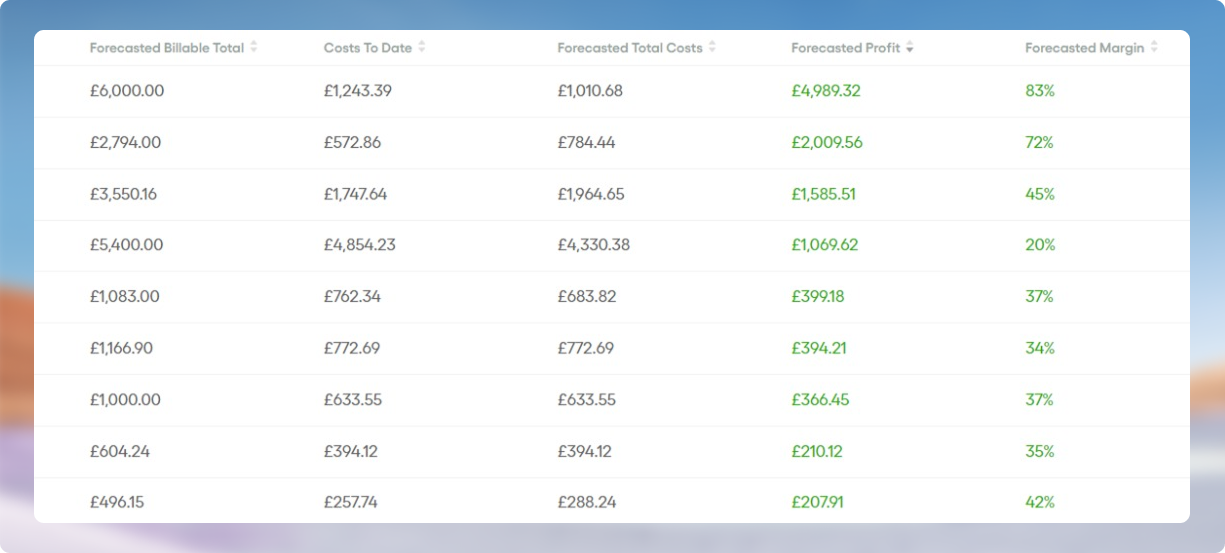Sort by Costs To Date arrows icon
The width and height of the screenshot is (1225, 553).
(x=422, y=47)
